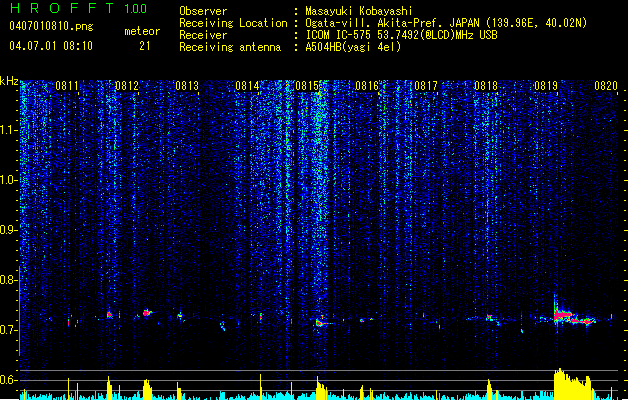Click the 1.0 kHz axis label
629x400 pixels.
pyautogui.click(x=9, y=180)
